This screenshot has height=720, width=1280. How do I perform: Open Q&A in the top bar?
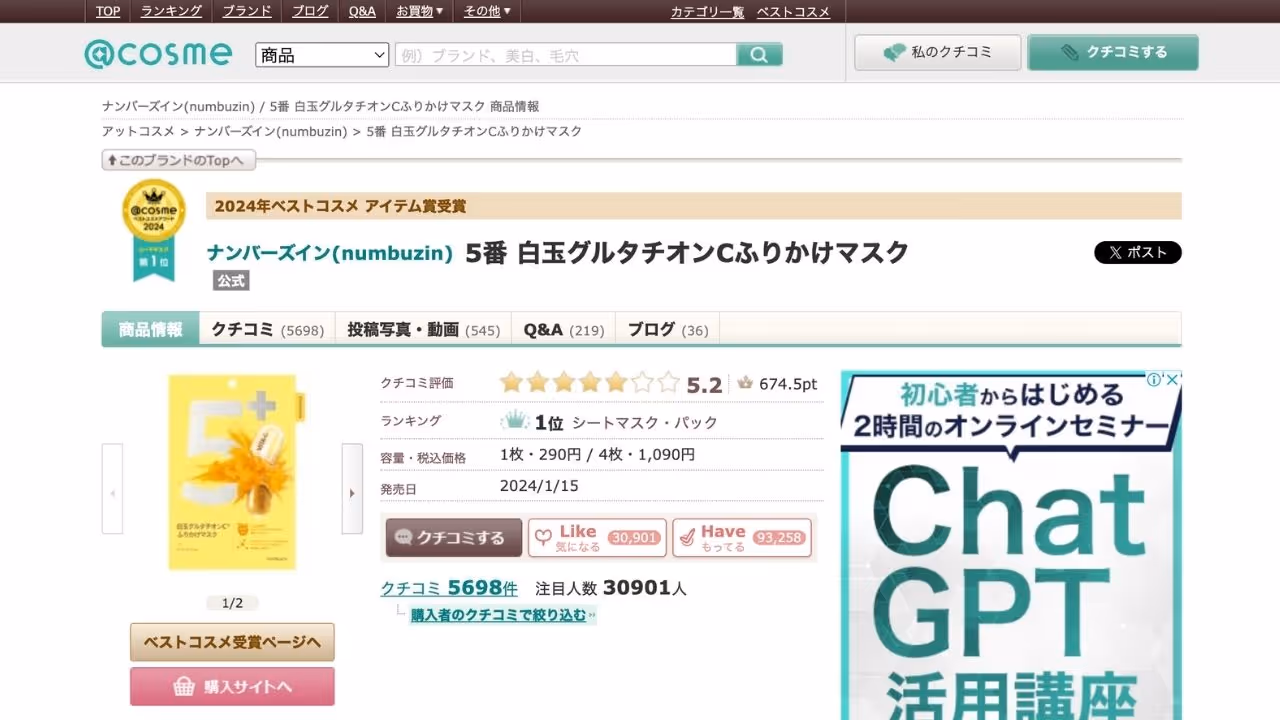[x=362, y=11]
